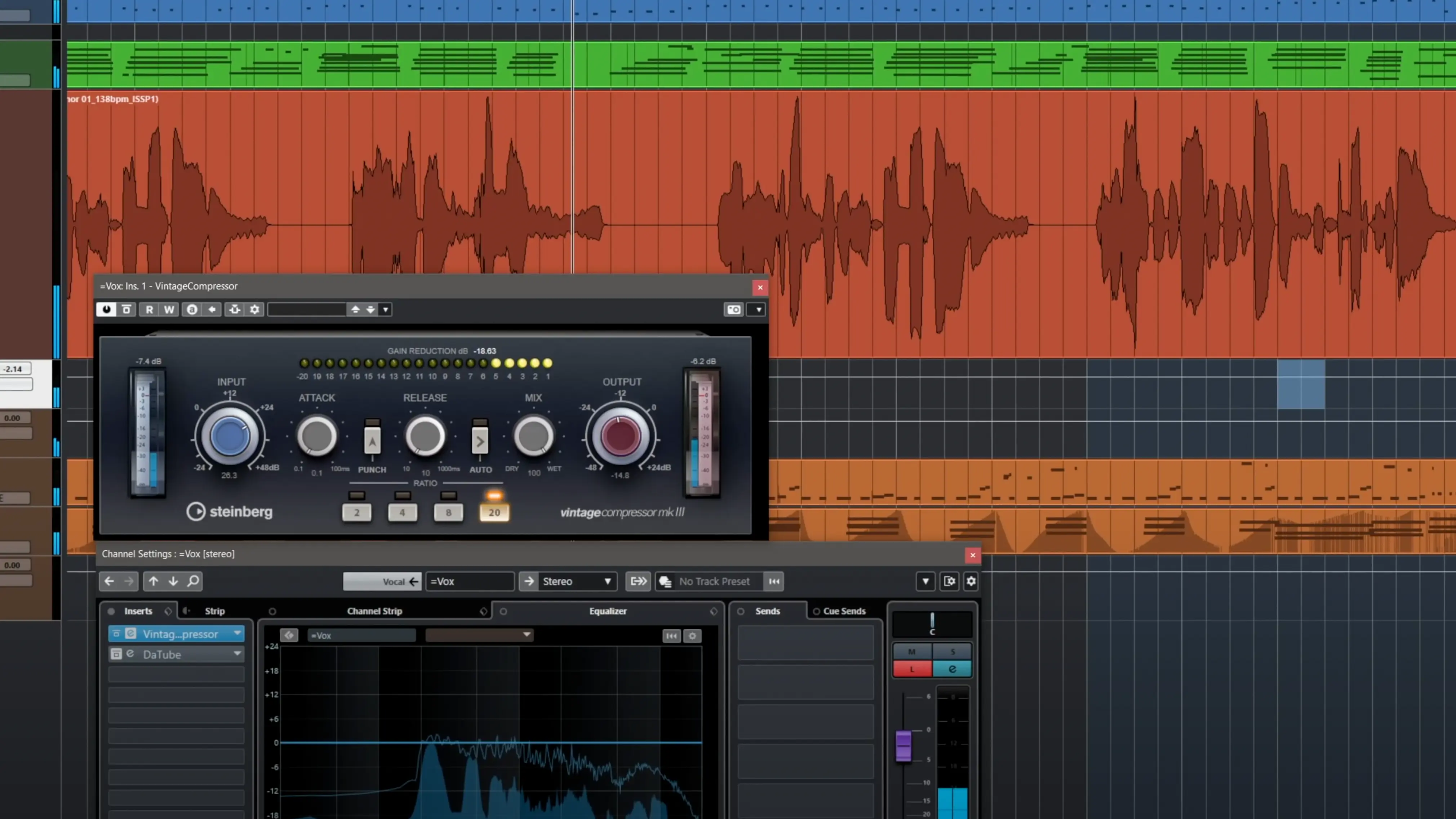Toggle bypass on the VintageCompressor plugin
The image size is (1456, 819).
click(107, 309)
